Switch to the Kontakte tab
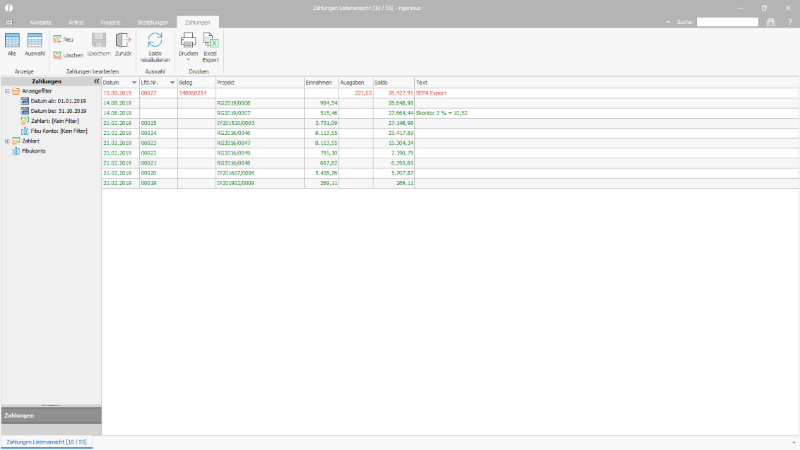Screen dimensions: 800x450 [41, 22]
